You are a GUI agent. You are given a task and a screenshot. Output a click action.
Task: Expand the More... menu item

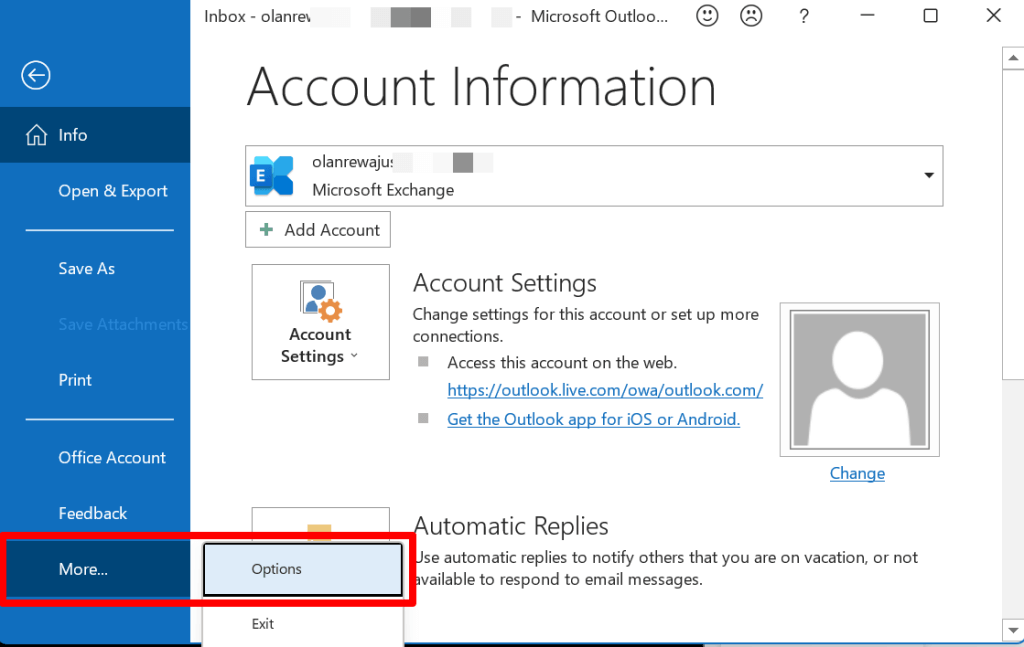click(83, 569)
